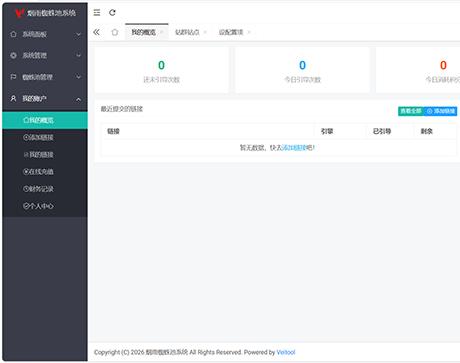Open 我的链接 in the sidebar submenu
The height and width of the screenshot is (363, 460).
[x=45, y=155]
